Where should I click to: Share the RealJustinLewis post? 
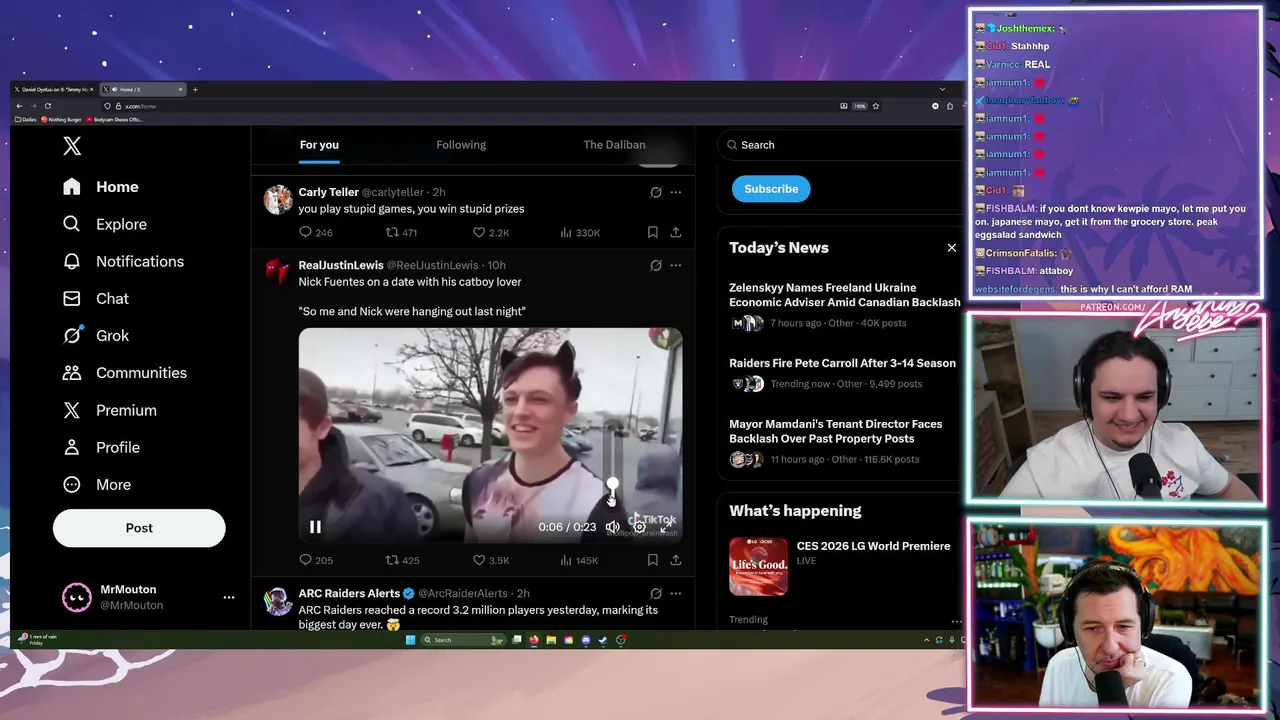pyautogui.click(x=676, y=560)
